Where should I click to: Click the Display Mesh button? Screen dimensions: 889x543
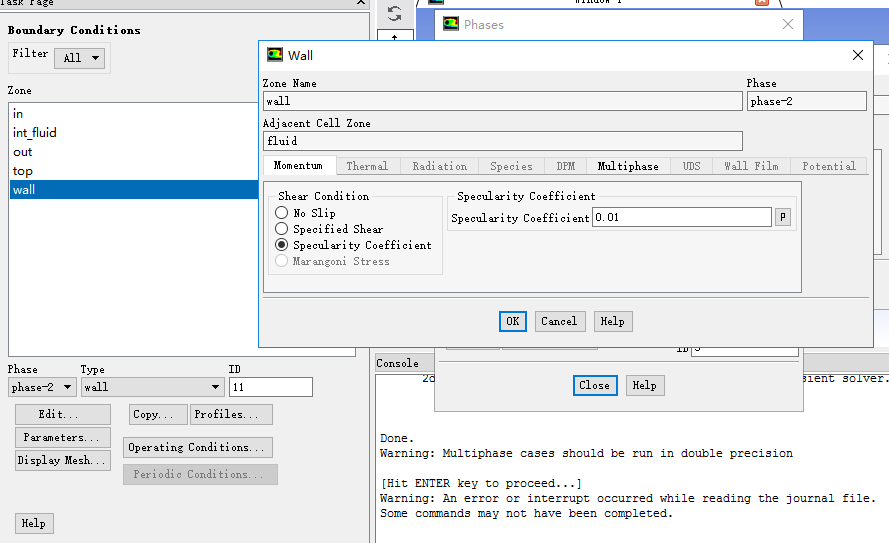click(x=62, y=461)
